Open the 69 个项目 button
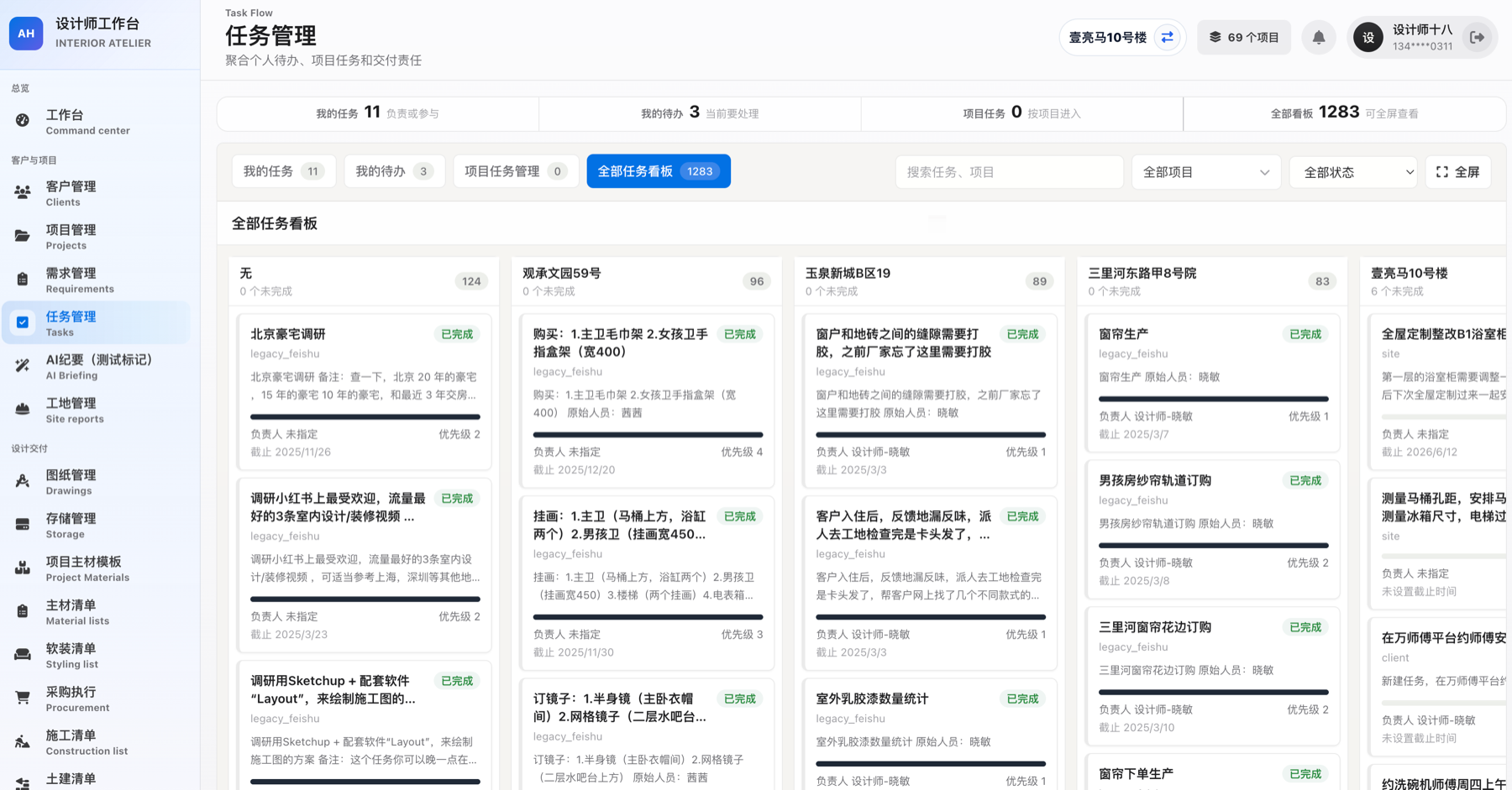The height and width of the screenshot is (790, 1512). click(x=1244, y=38)
